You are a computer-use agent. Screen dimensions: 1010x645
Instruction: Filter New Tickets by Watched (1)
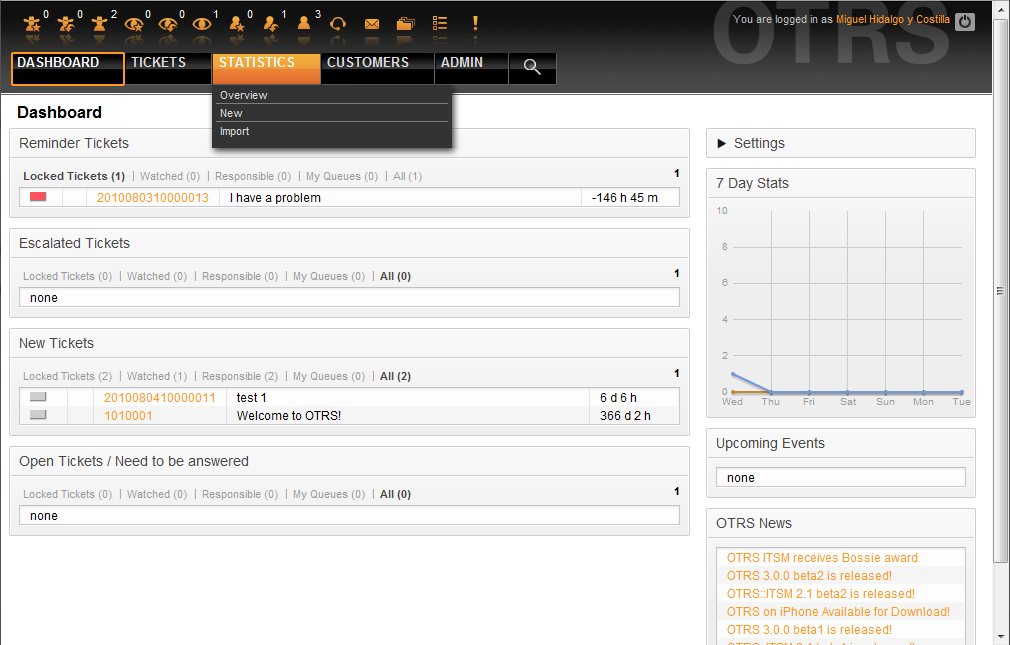[x=156, y=376]
